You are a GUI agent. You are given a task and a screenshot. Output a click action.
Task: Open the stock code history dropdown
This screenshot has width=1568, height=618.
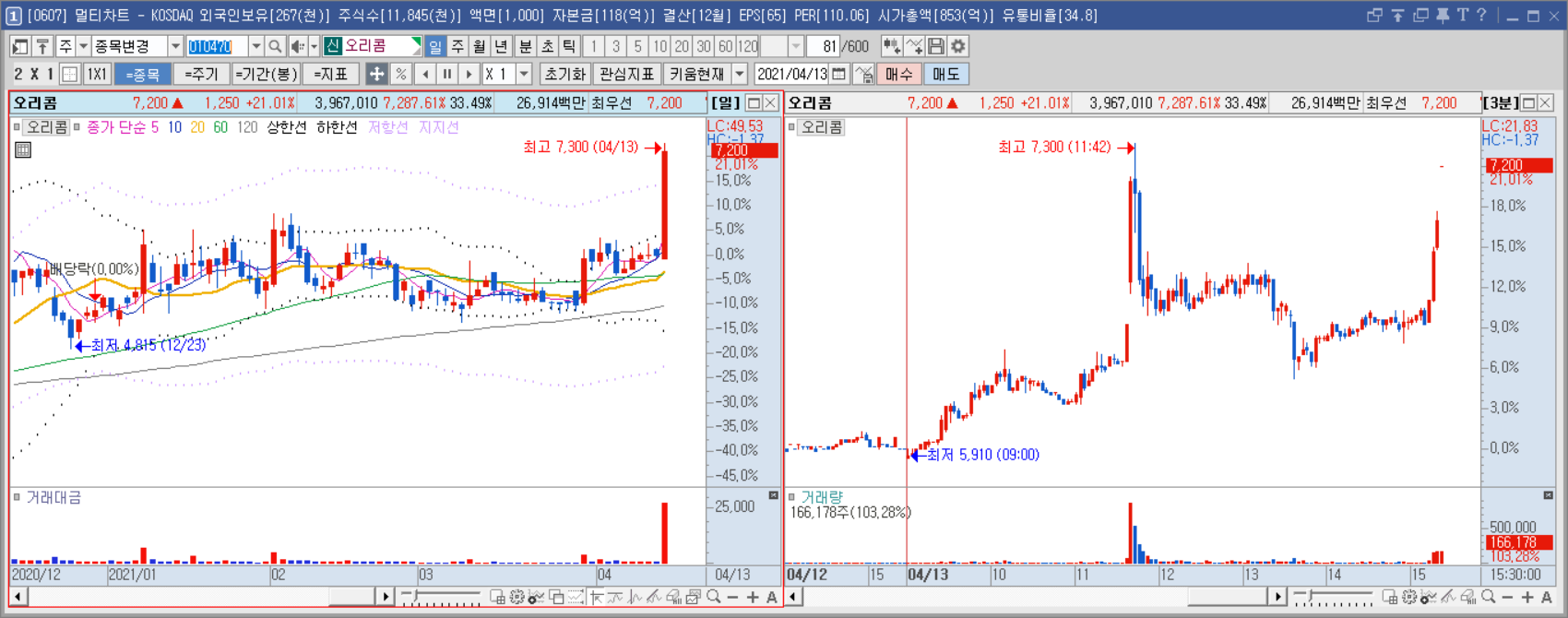255,46
